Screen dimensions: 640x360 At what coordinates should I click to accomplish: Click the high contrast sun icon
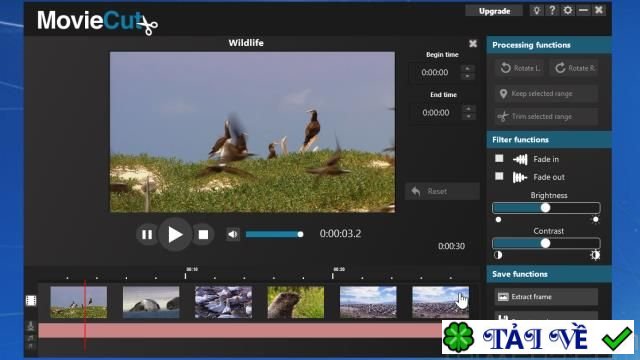[x=595, y=255]
